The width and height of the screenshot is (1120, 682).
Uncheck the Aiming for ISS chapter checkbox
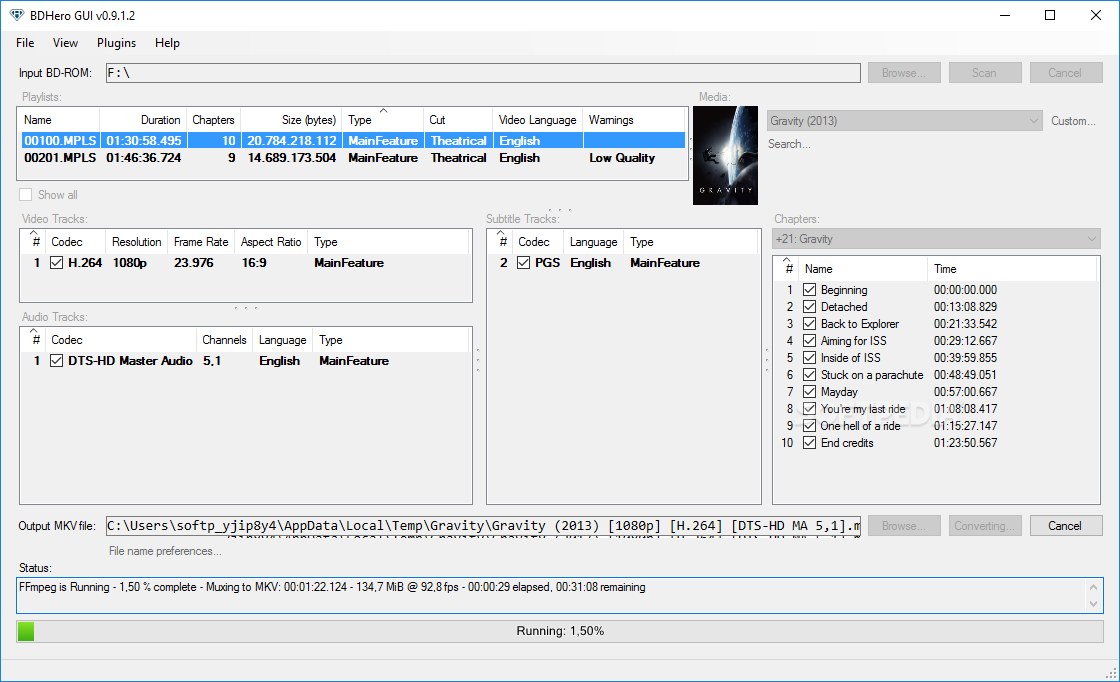(x=809, y=341)
